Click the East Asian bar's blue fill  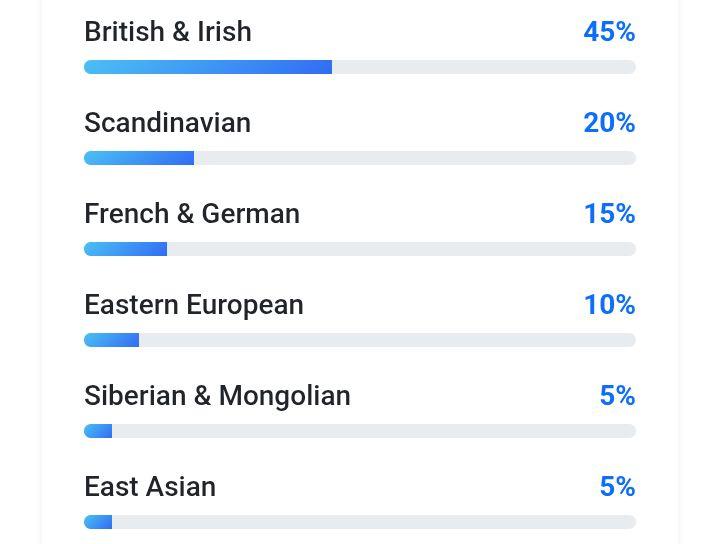click(98, 522)
